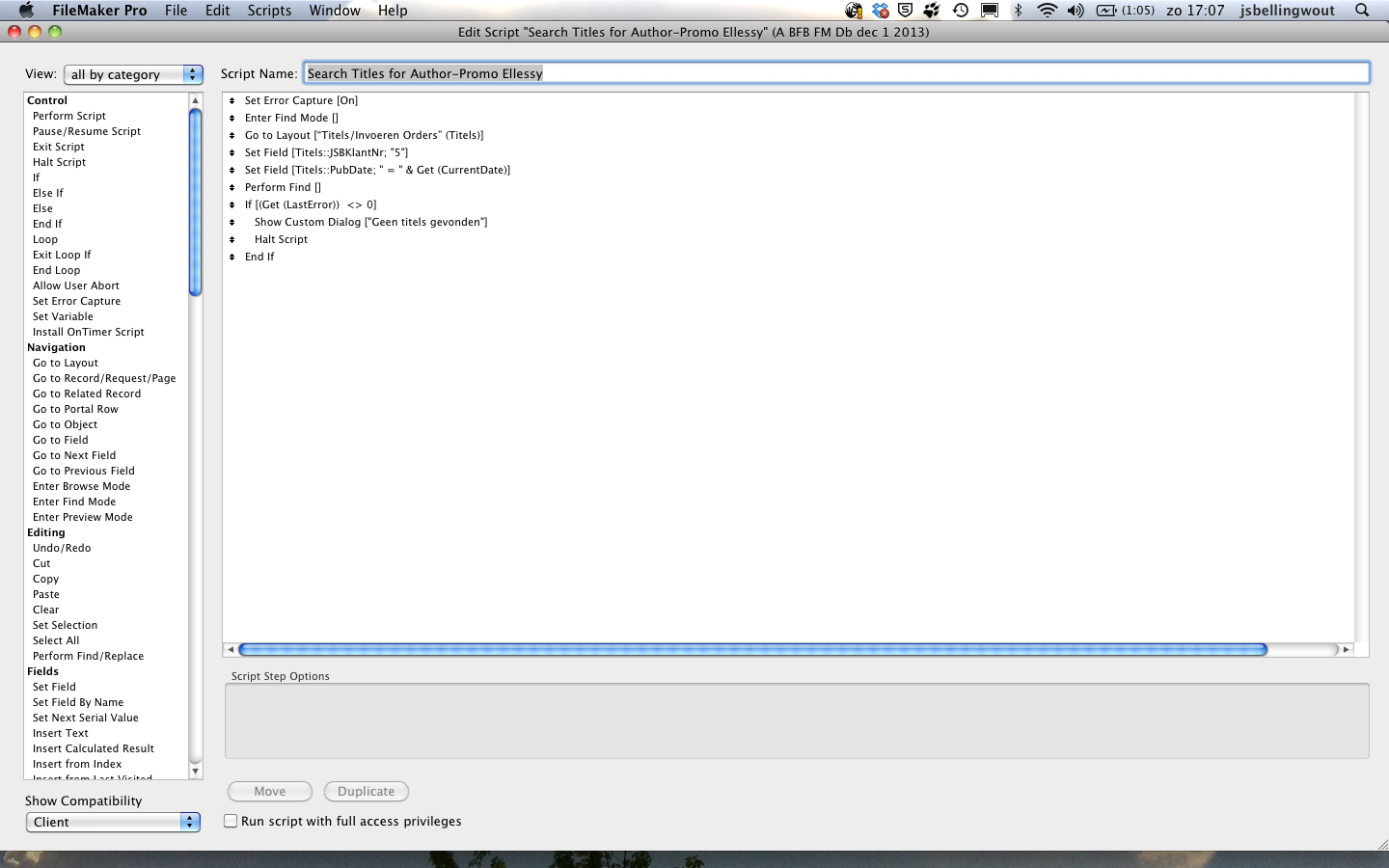The image size is (1389, 868).
Task: Select Set Field By Name step
Action: [78, 702]
